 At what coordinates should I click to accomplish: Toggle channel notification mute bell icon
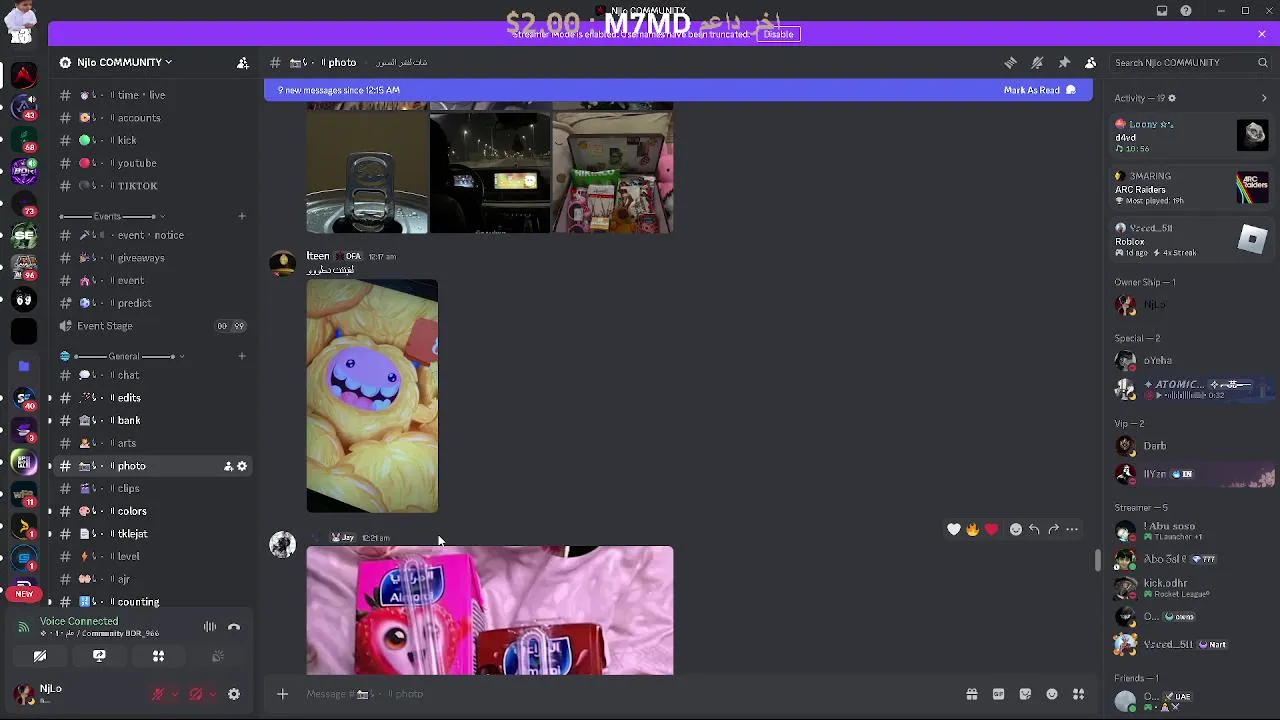tap(1037, 62)
